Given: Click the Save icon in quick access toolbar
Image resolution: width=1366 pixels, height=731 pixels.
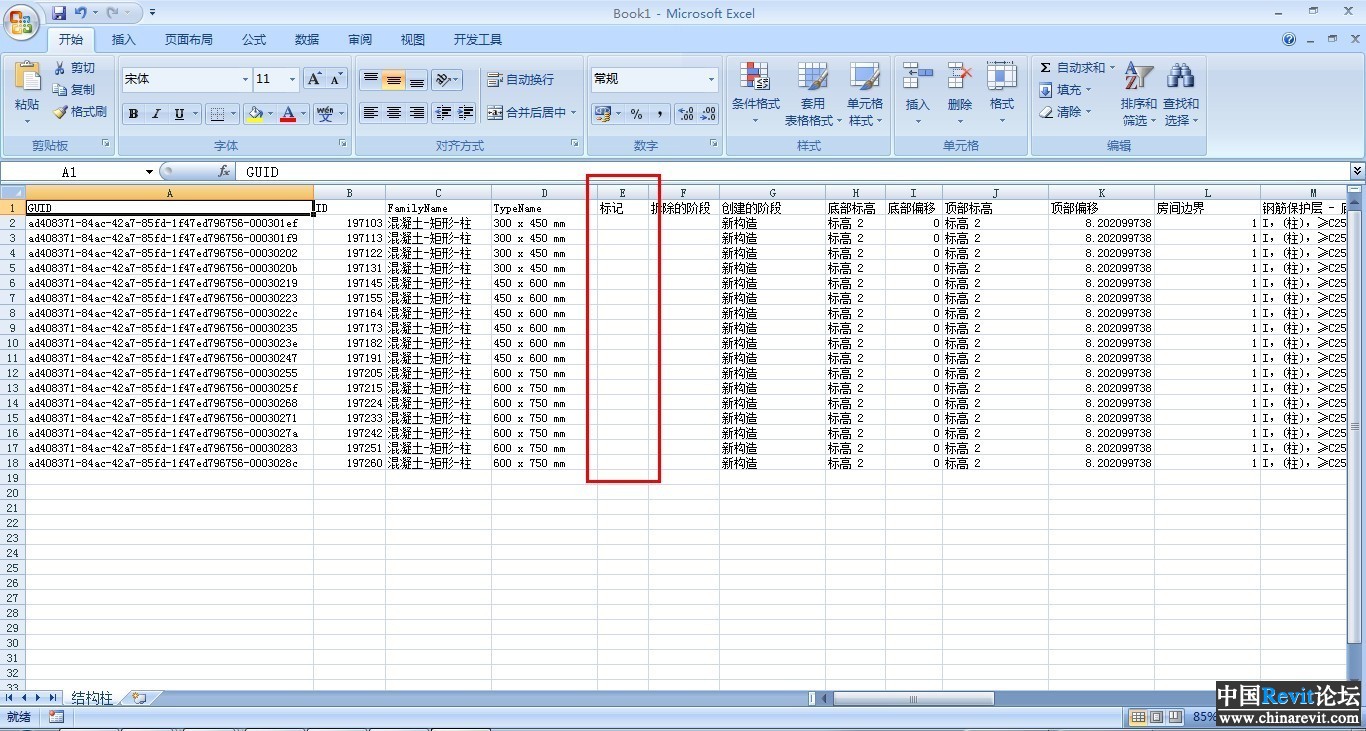Looking at the screenshot, I should (x=59, y=13).
